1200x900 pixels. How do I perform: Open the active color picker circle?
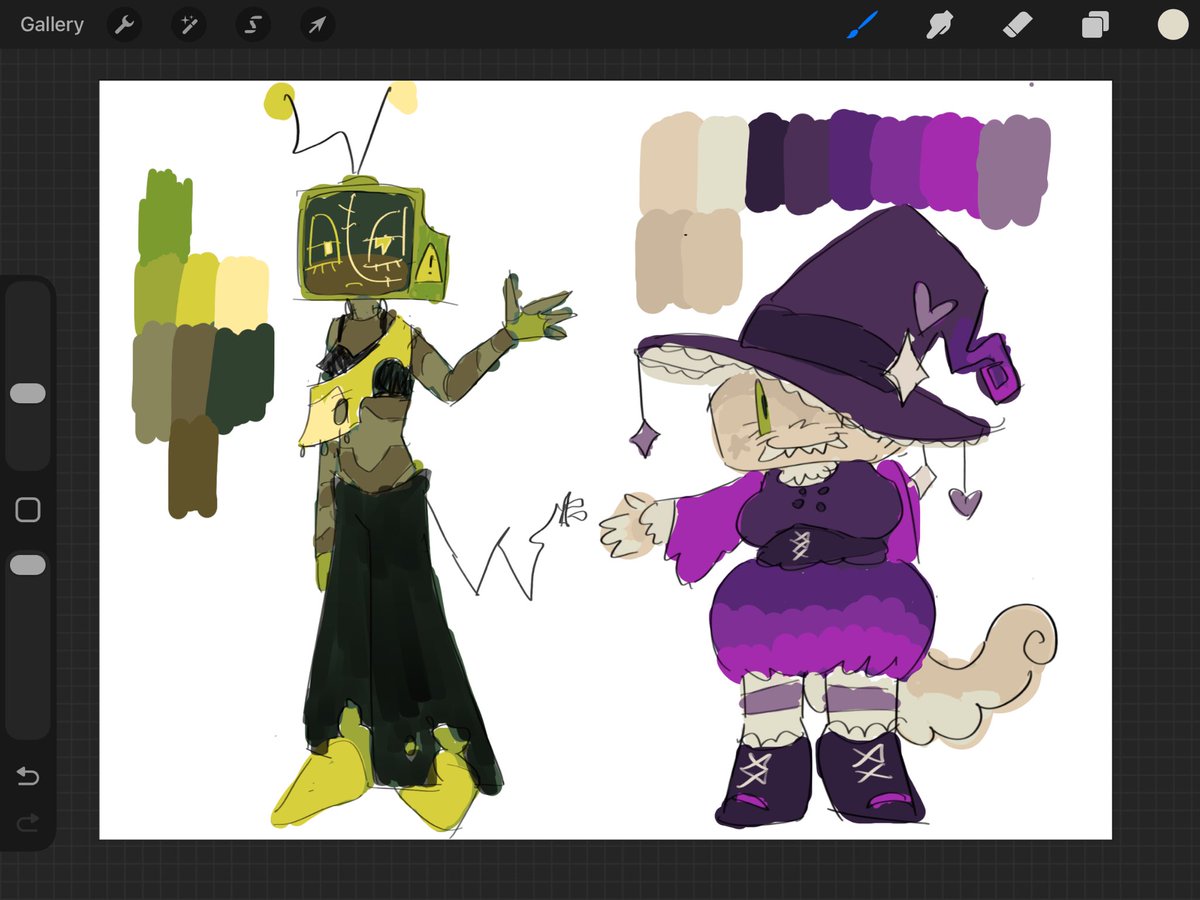1172,25
